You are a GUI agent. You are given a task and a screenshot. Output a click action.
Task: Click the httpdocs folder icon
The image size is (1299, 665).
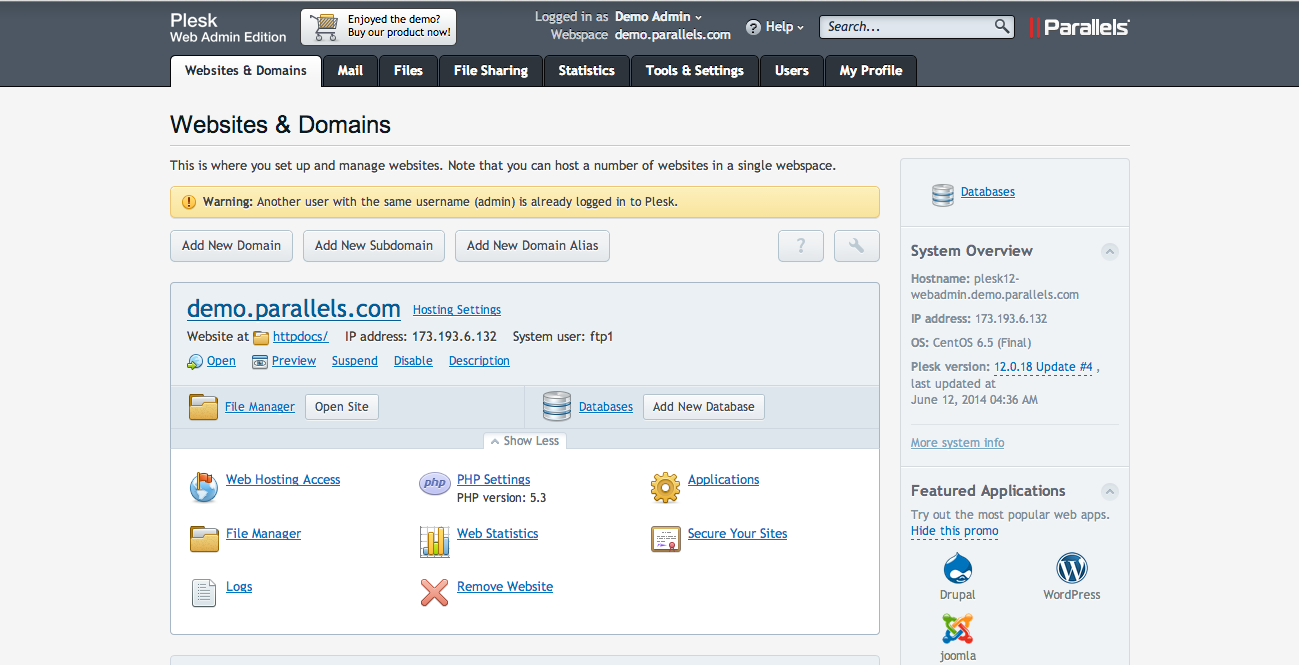click(261, 337)
